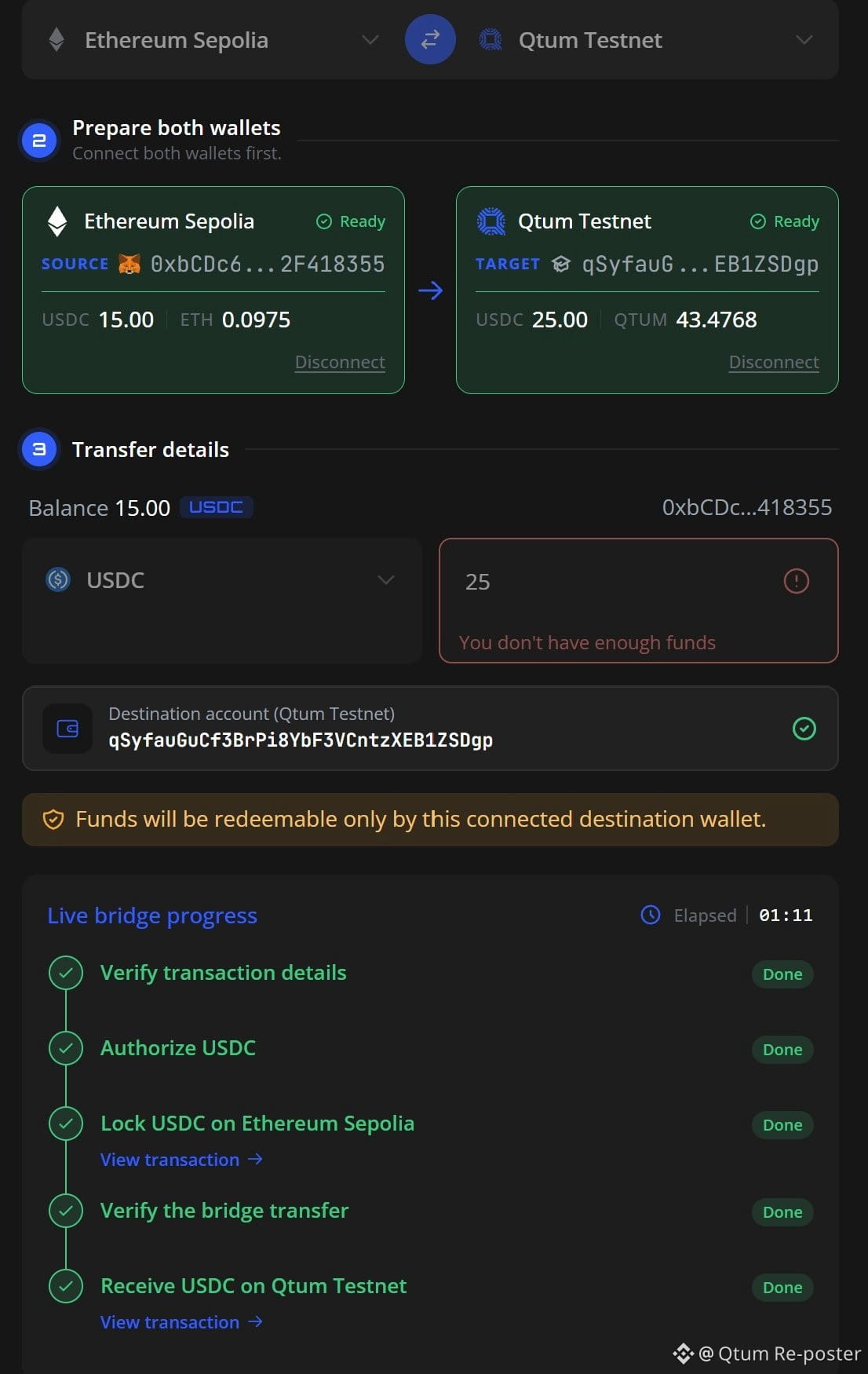Click the USDC balance badge
Viewport: 868px width, 1374px height.
pos(216,507)
